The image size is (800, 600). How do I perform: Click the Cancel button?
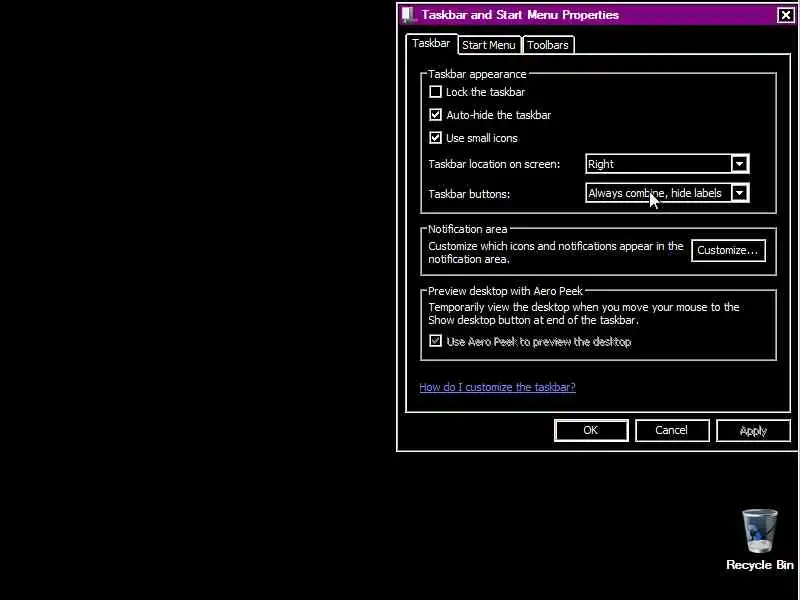671,431
